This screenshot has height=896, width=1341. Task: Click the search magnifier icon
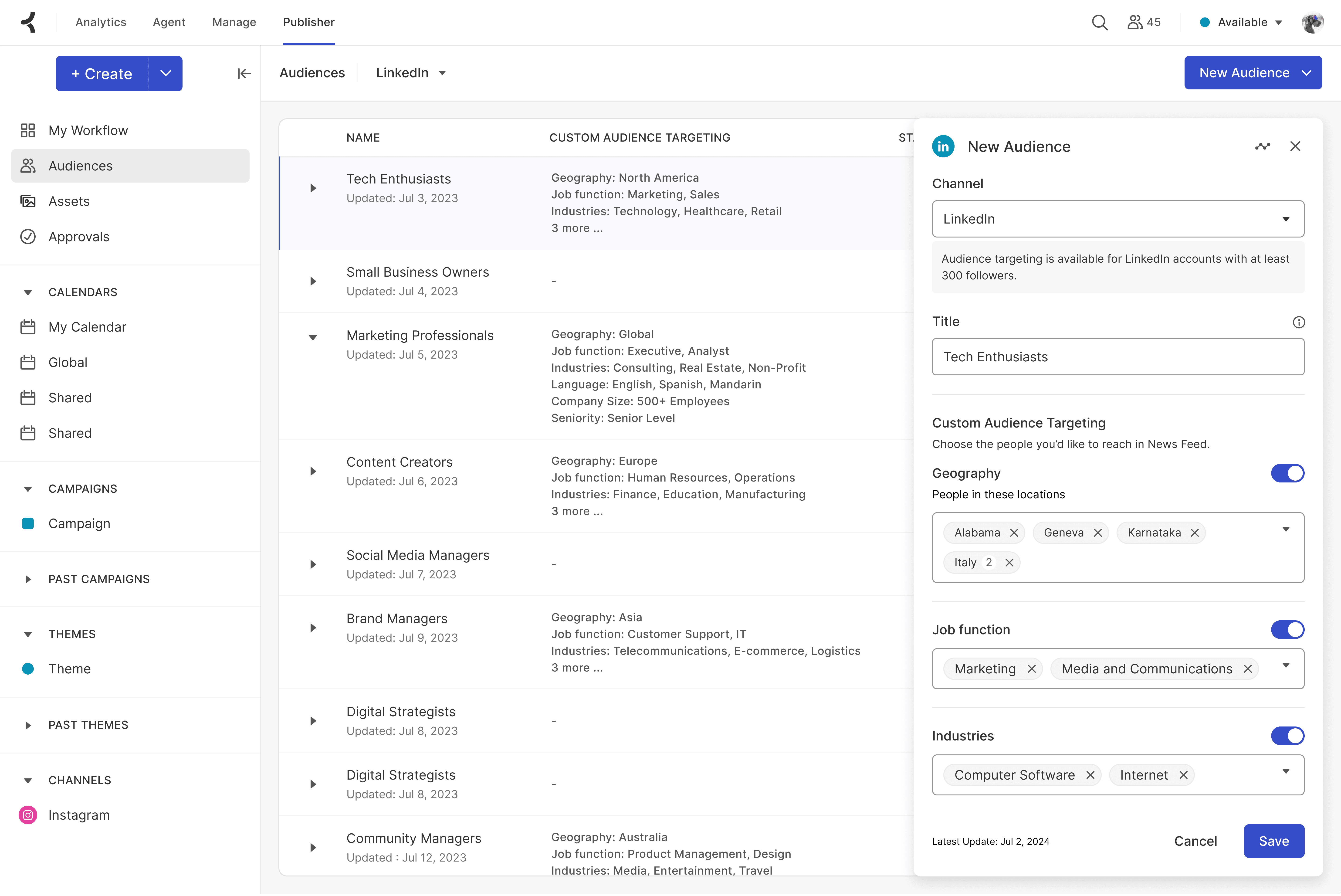coord(1099,22)
